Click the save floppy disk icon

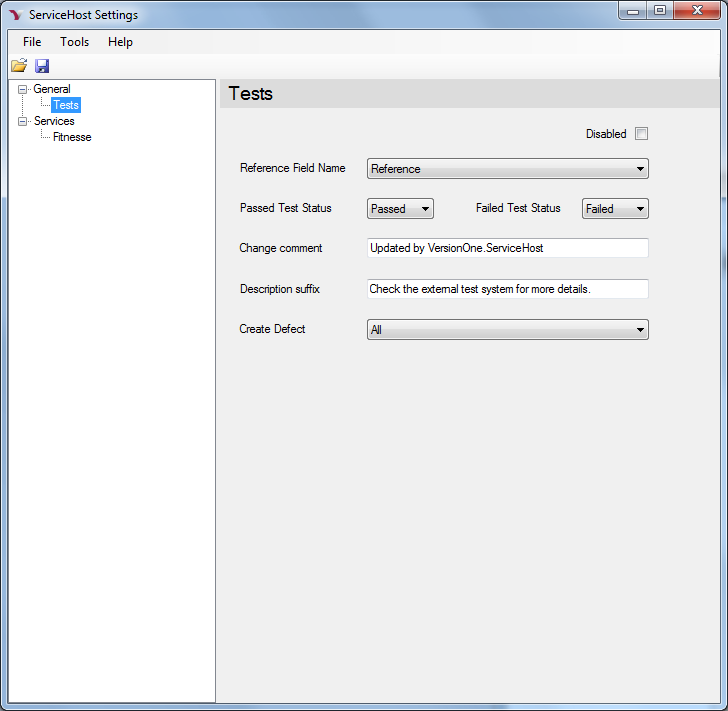pos(42,66)
